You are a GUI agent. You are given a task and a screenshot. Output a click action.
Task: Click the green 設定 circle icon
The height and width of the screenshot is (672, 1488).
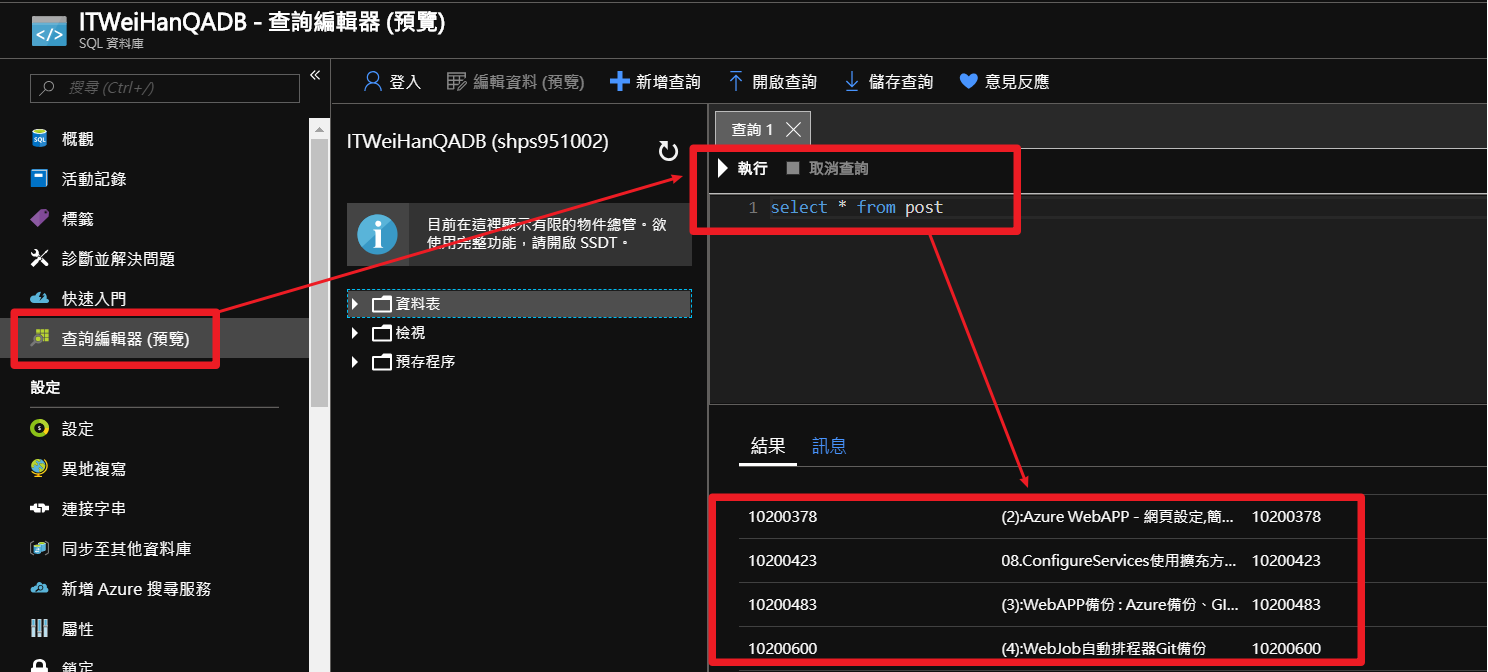40,429
